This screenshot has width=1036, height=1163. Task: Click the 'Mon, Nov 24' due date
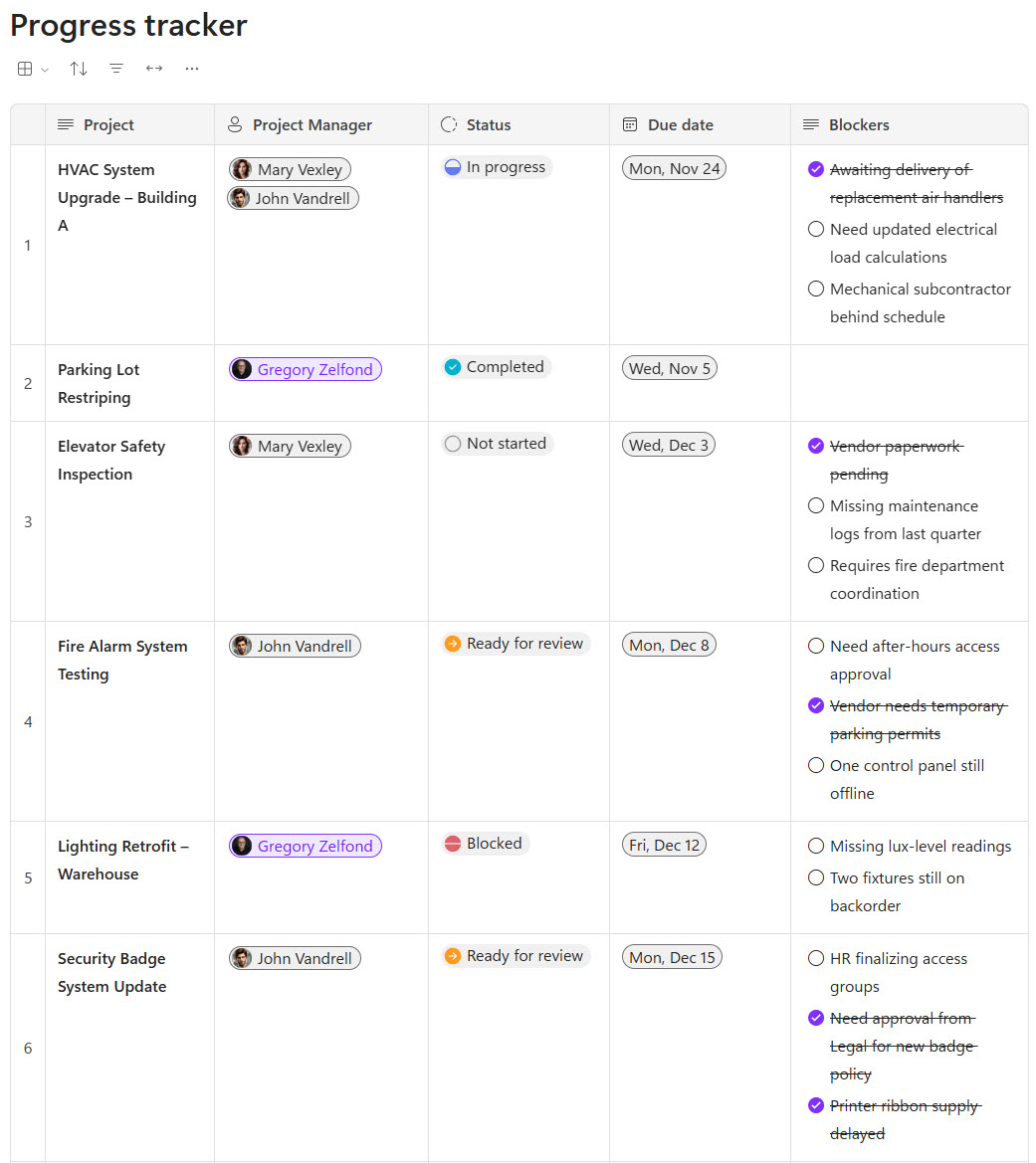click(x=674, y=168)
